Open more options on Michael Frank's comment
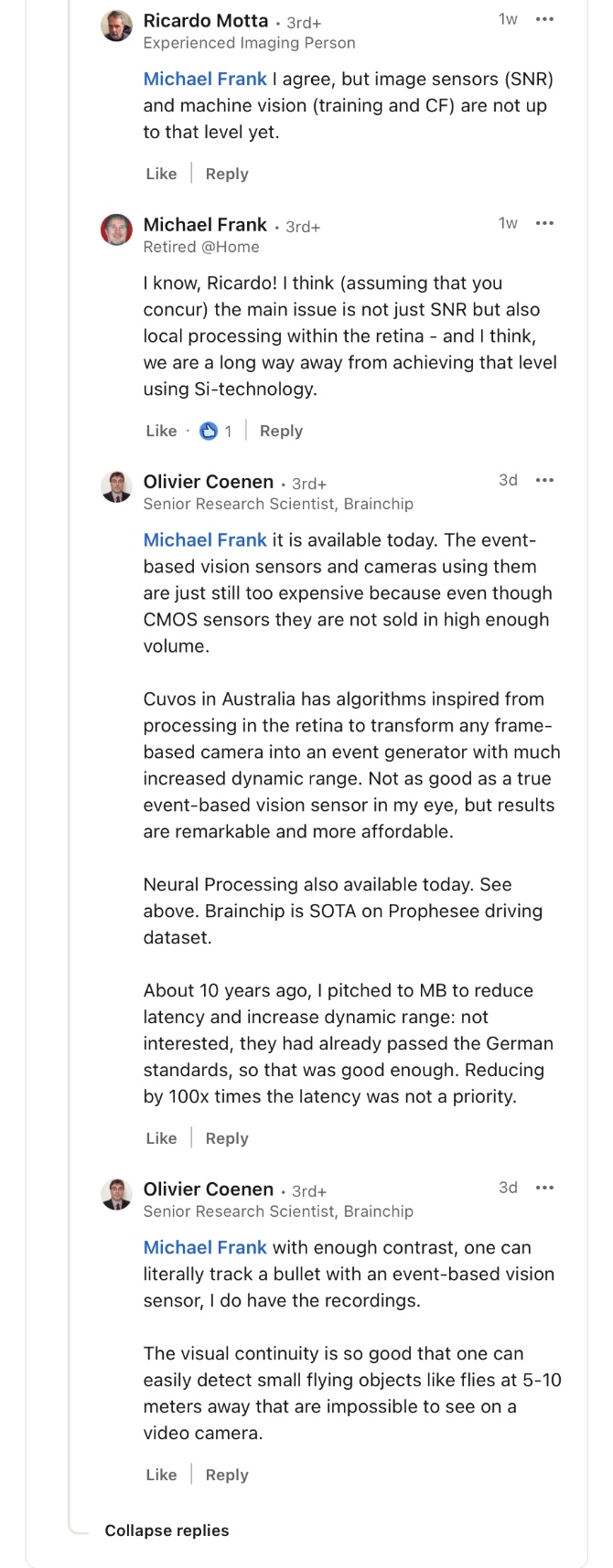 click(x=544, y=223)
